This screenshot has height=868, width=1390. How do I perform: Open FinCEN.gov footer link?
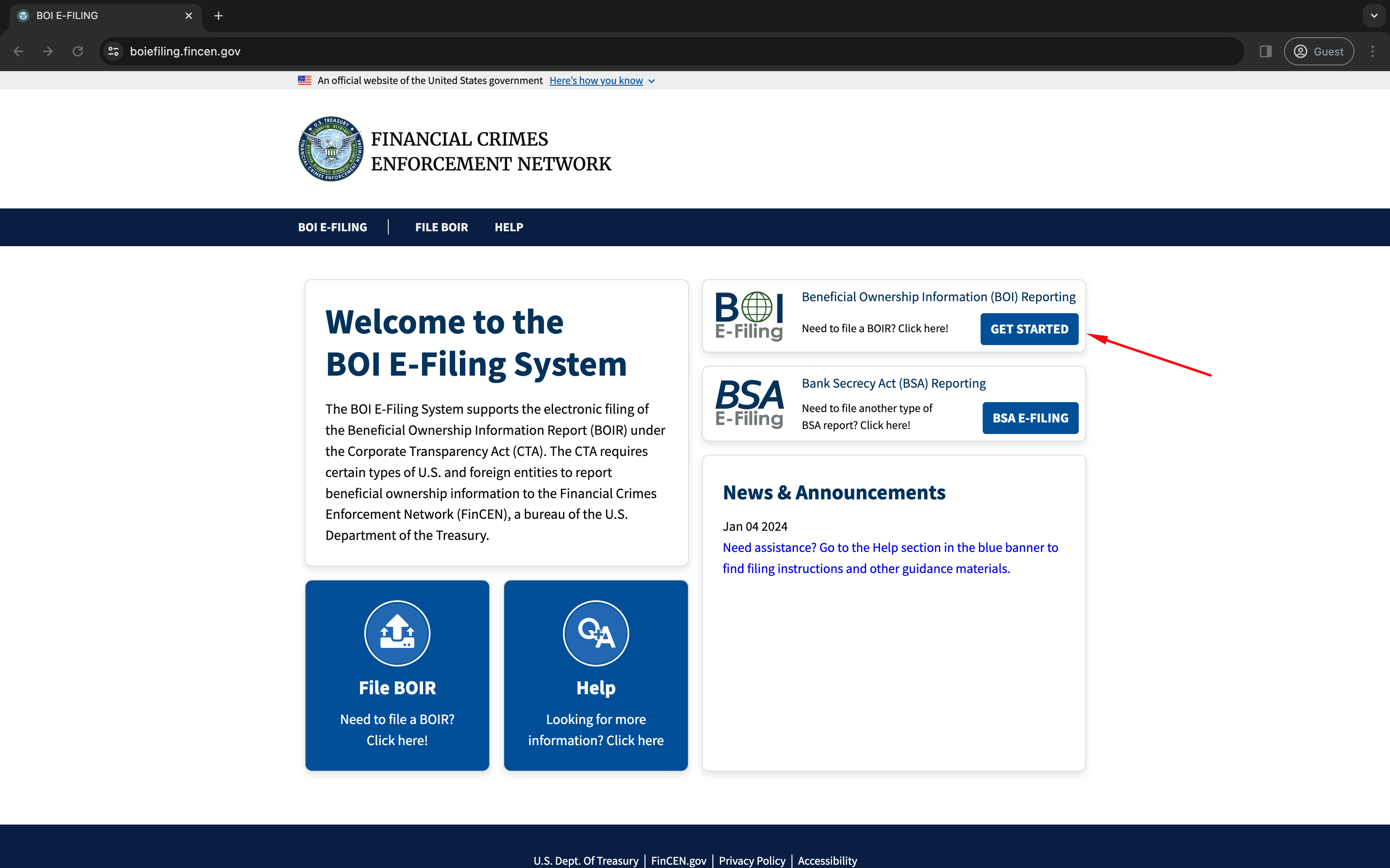[x=678, y=861]
